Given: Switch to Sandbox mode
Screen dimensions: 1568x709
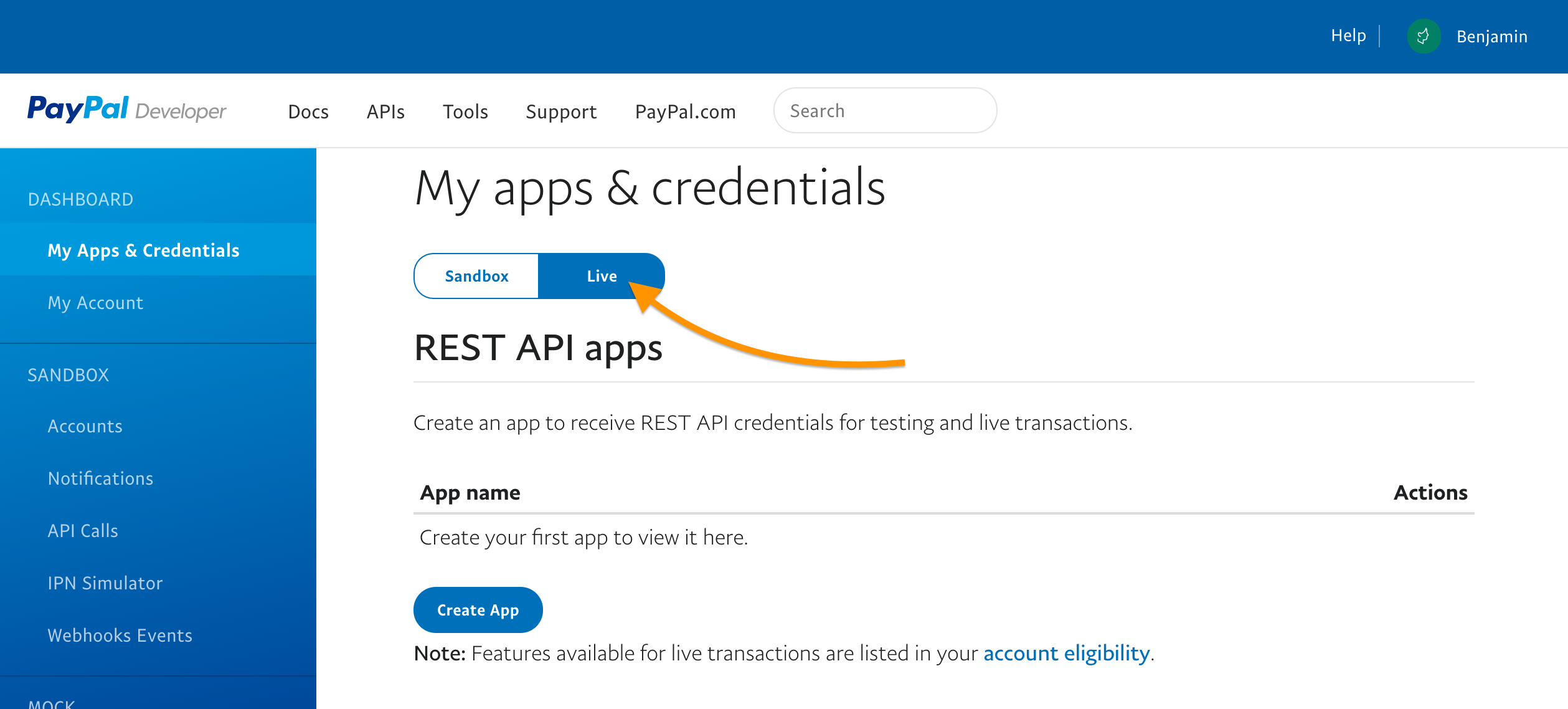Looking at the screenshot, I should pyautogui.click(x=476, y=276).
